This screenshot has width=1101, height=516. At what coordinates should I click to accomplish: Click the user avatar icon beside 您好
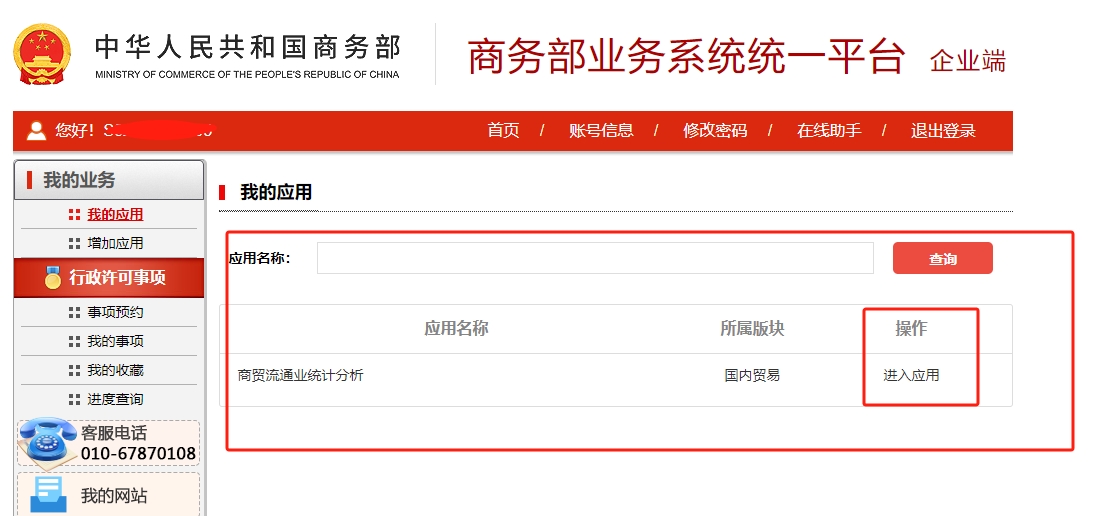[36, 131]
